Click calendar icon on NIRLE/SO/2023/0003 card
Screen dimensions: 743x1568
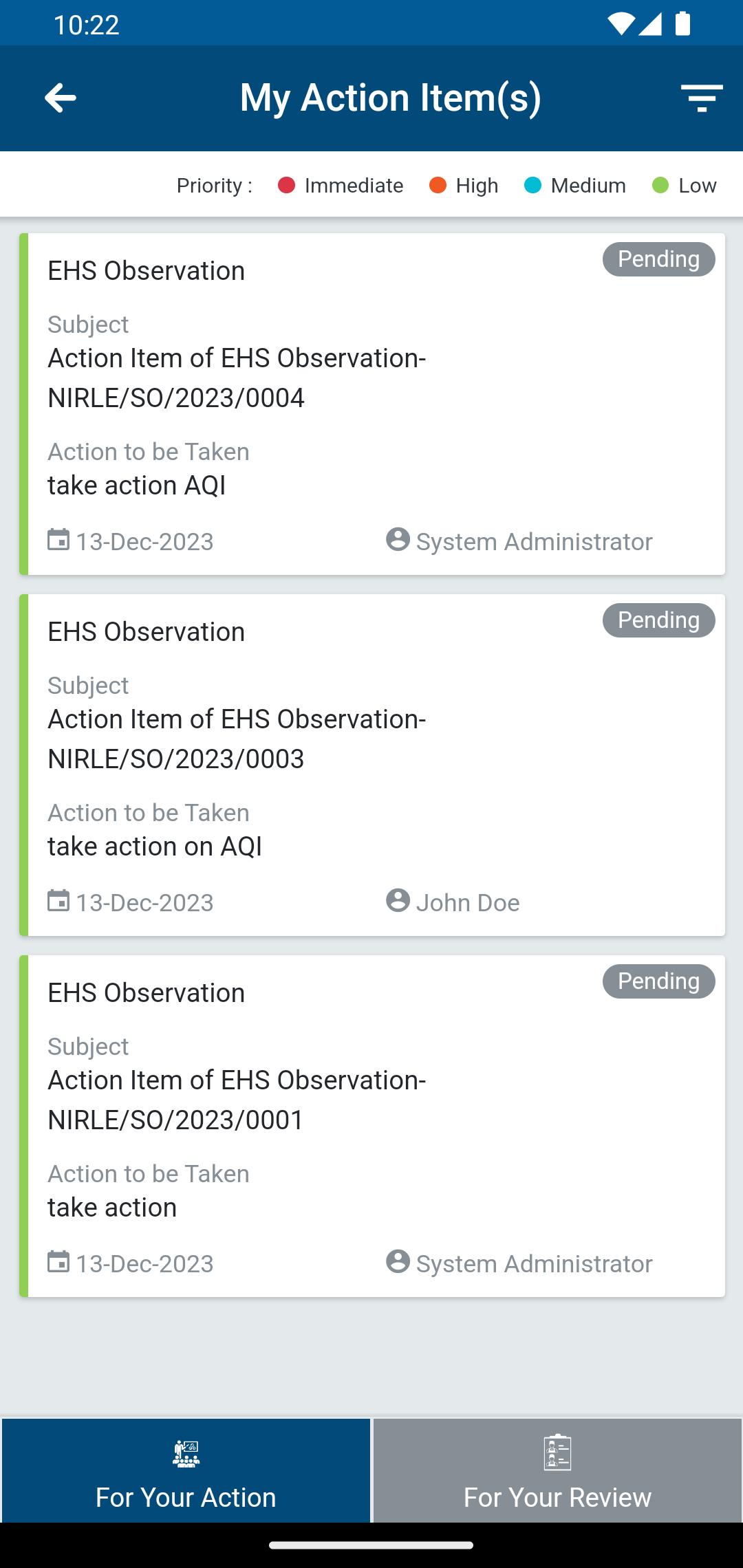tap(58, 901)
